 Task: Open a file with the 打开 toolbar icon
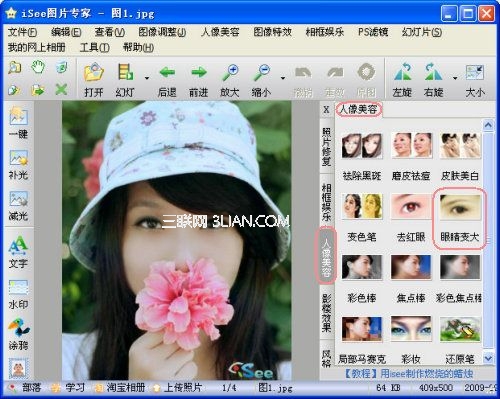(94, 80)
